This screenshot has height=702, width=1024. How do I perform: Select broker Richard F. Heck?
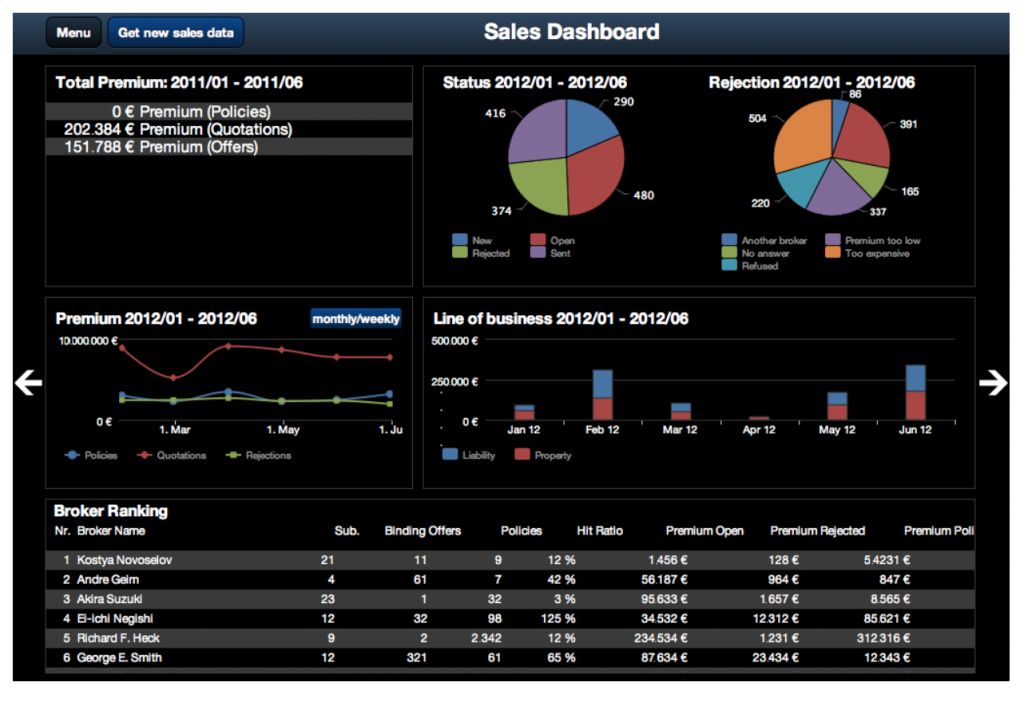pos(118,639)
